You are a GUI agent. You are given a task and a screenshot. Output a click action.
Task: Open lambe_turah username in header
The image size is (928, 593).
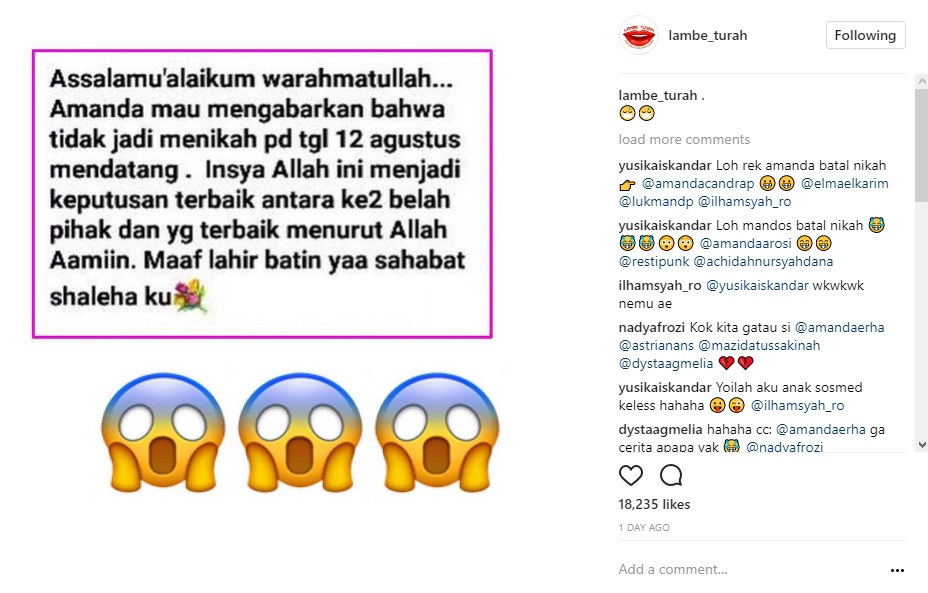tap(707, 36)
